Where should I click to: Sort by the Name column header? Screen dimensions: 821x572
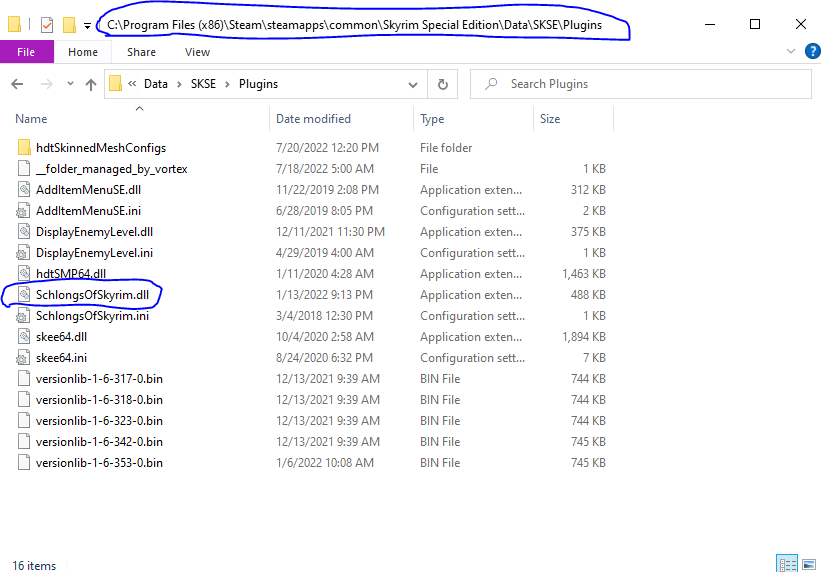point(31,119)
